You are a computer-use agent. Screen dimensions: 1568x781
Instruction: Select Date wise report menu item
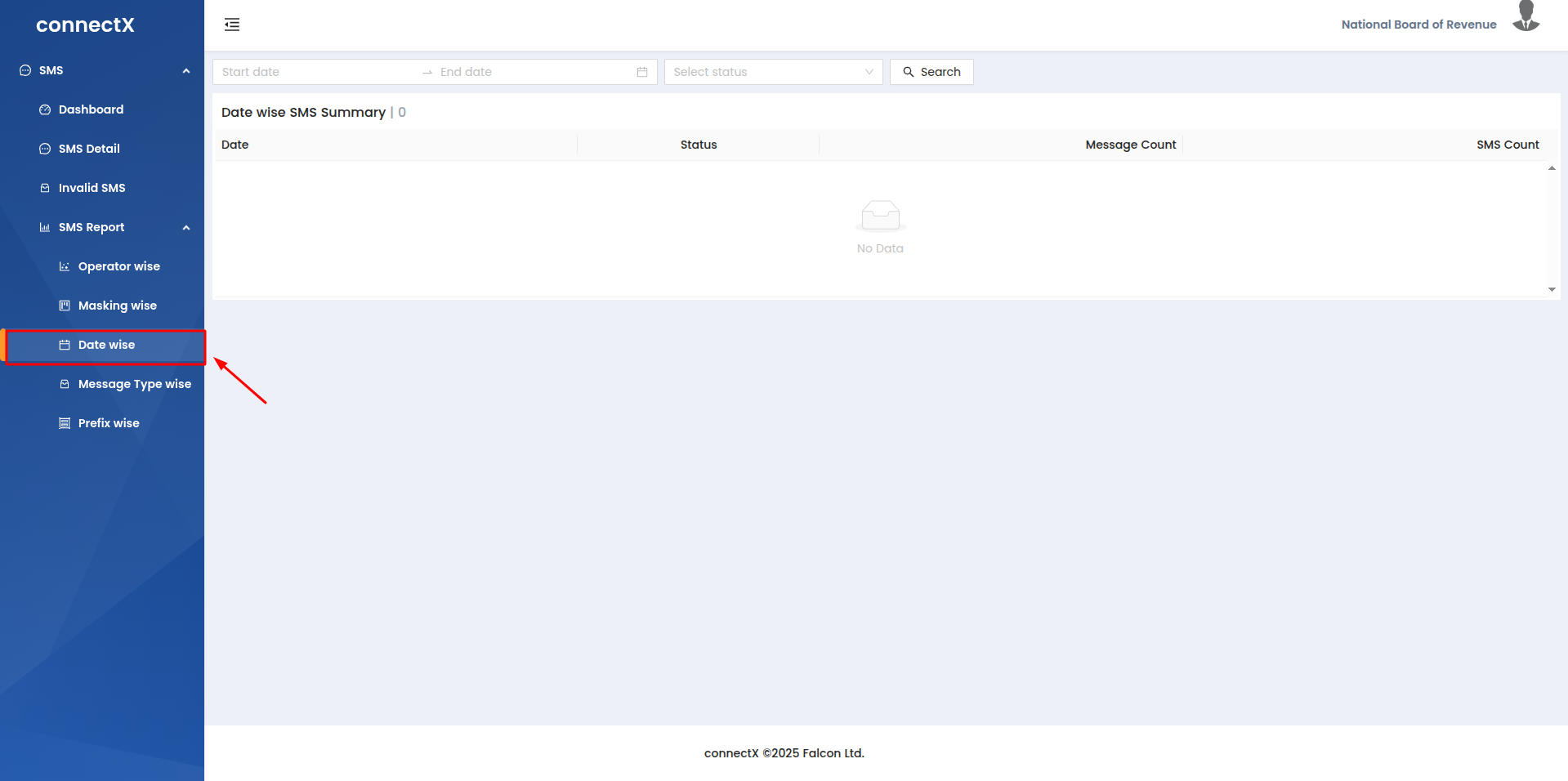tap(106, 345)
